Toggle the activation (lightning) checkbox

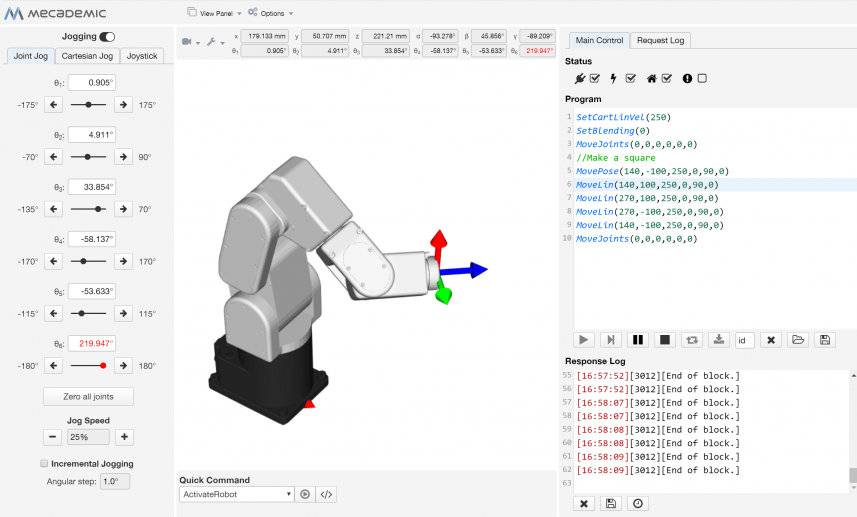(x=631, y=78)
